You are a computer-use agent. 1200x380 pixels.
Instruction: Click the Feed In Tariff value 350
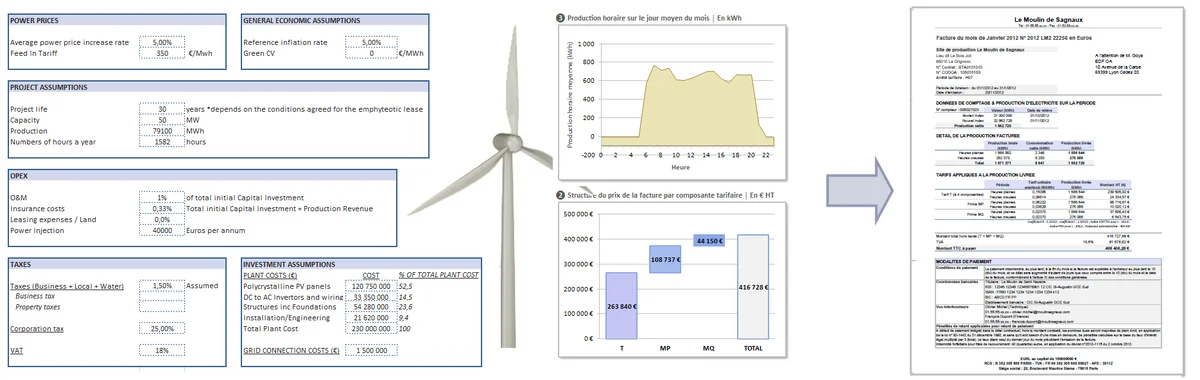point(161,54)
